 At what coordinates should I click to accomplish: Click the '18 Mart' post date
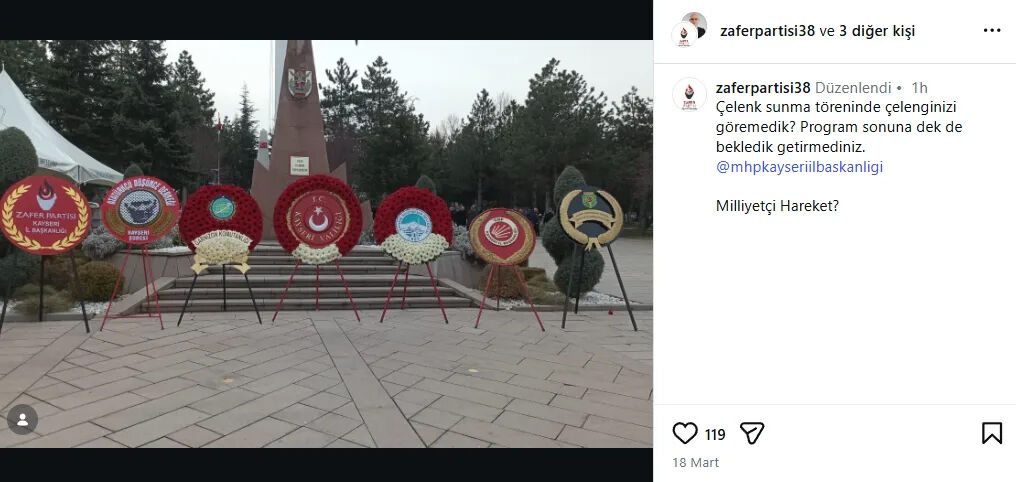click(x=695, y=463)
